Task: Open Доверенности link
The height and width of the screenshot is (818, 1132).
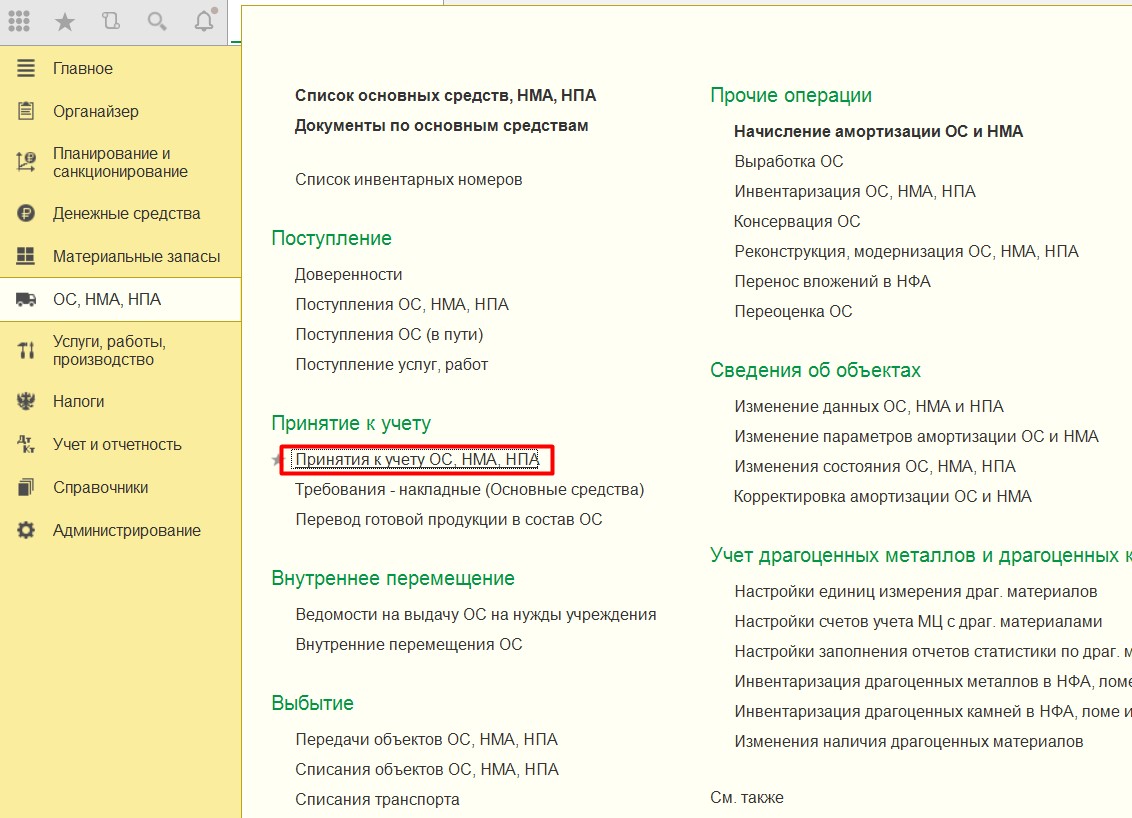Action: (349, 274)
